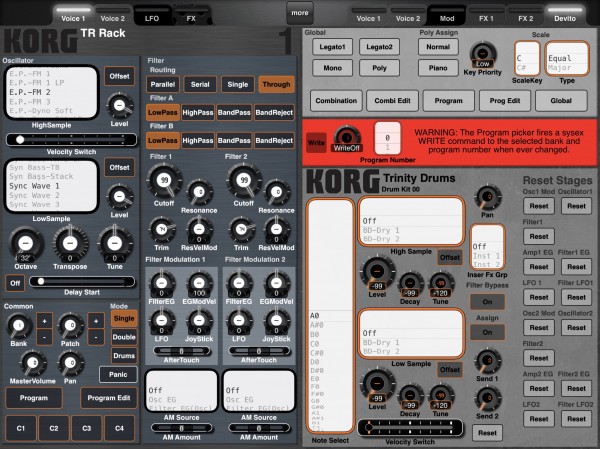Click the oscillator Tune knob
600x449 pixels.
[x=114, y=243]
